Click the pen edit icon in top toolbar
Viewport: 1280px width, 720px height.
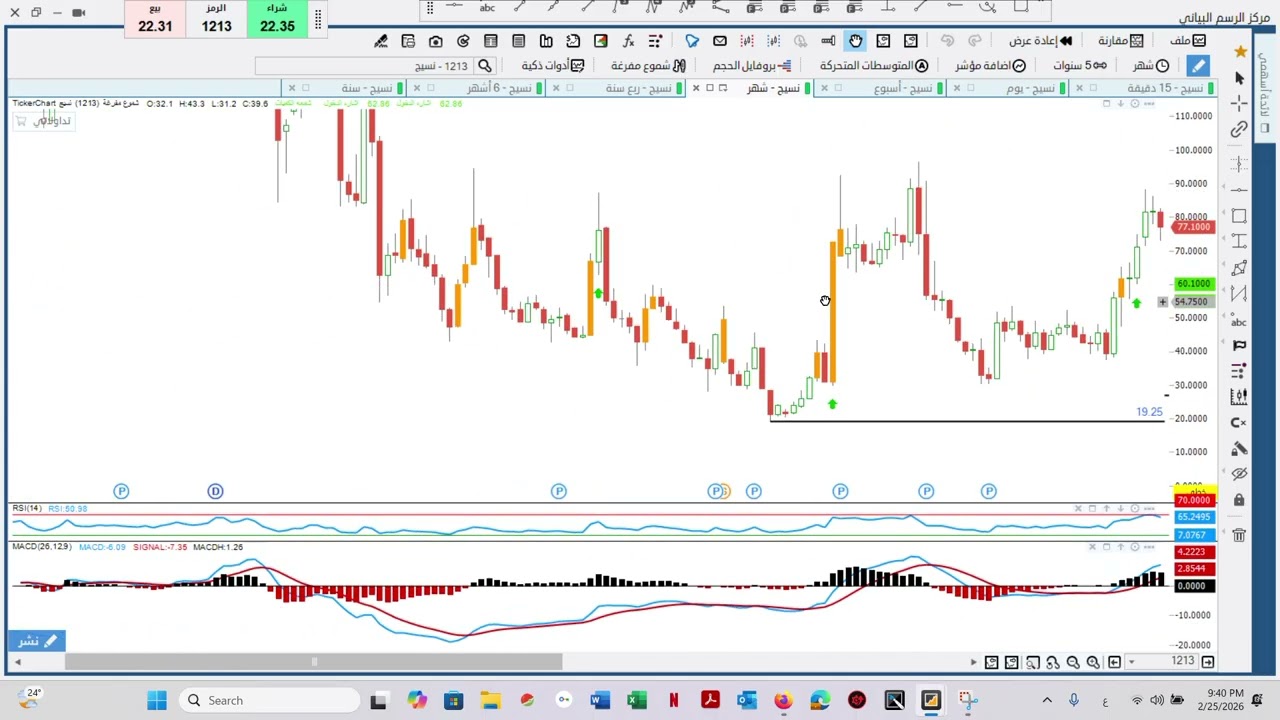381,41
